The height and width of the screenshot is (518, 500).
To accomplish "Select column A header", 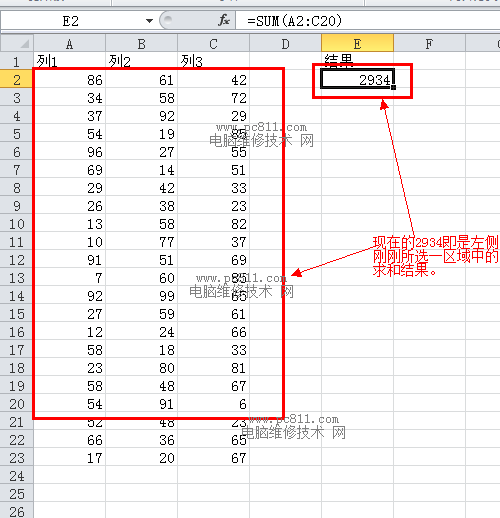I will pos(69,44).
